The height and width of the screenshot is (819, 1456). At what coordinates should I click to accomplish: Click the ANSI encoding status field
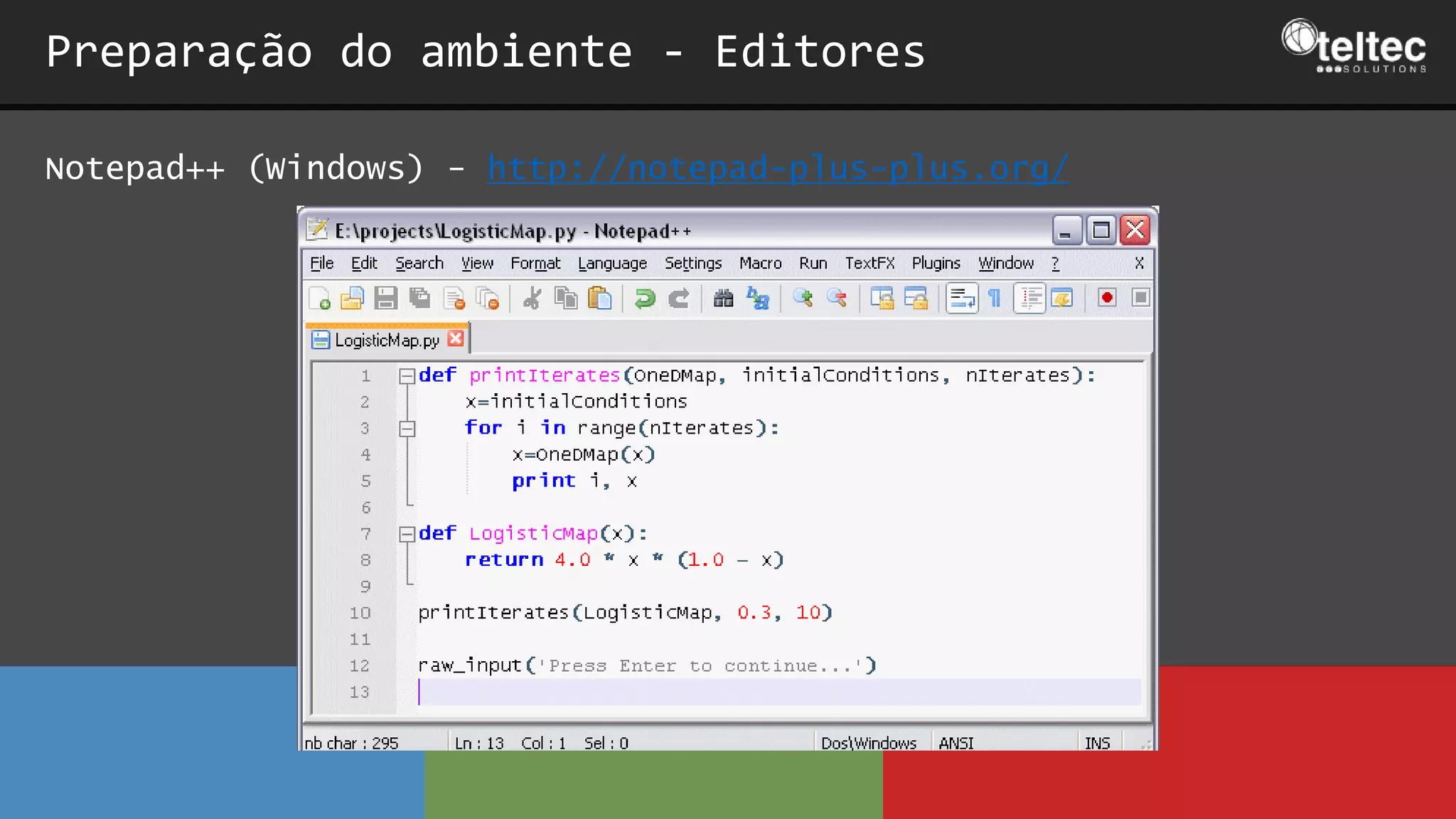[x=956, y=743]
